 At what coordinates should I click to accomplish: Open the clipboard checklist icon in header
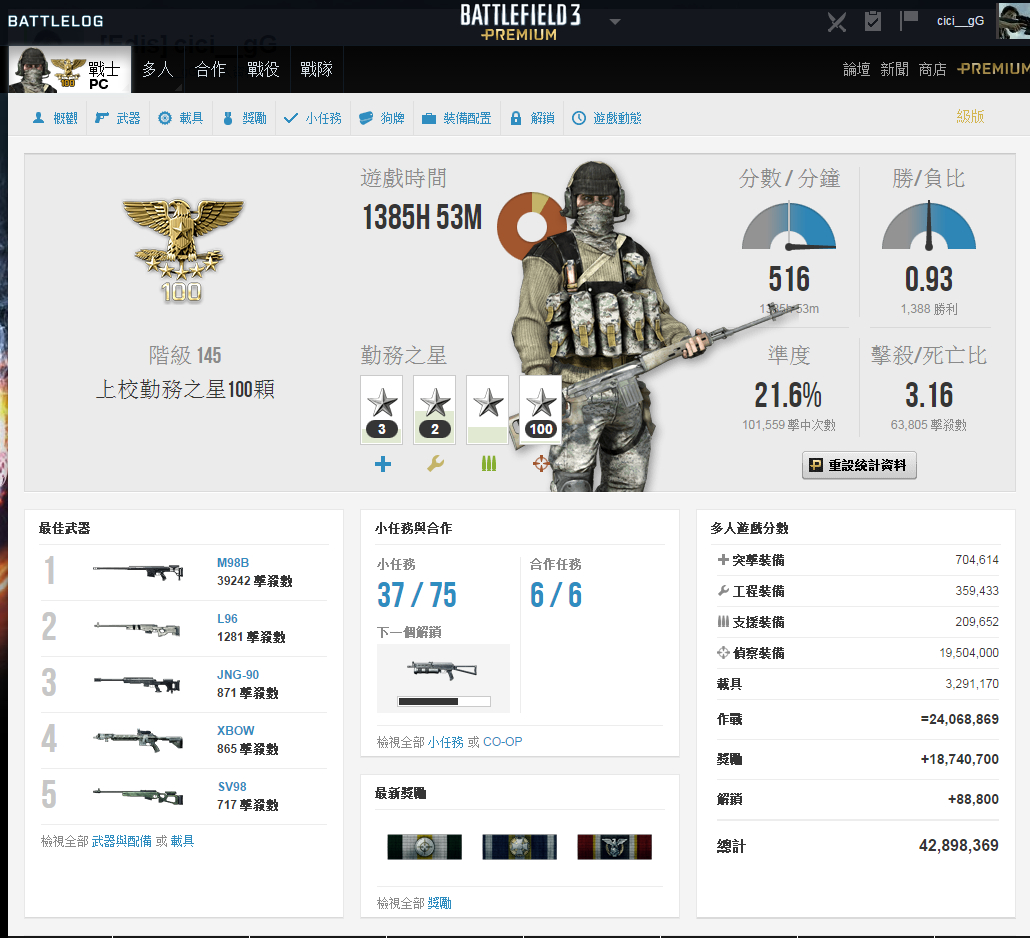coord(872,21)
